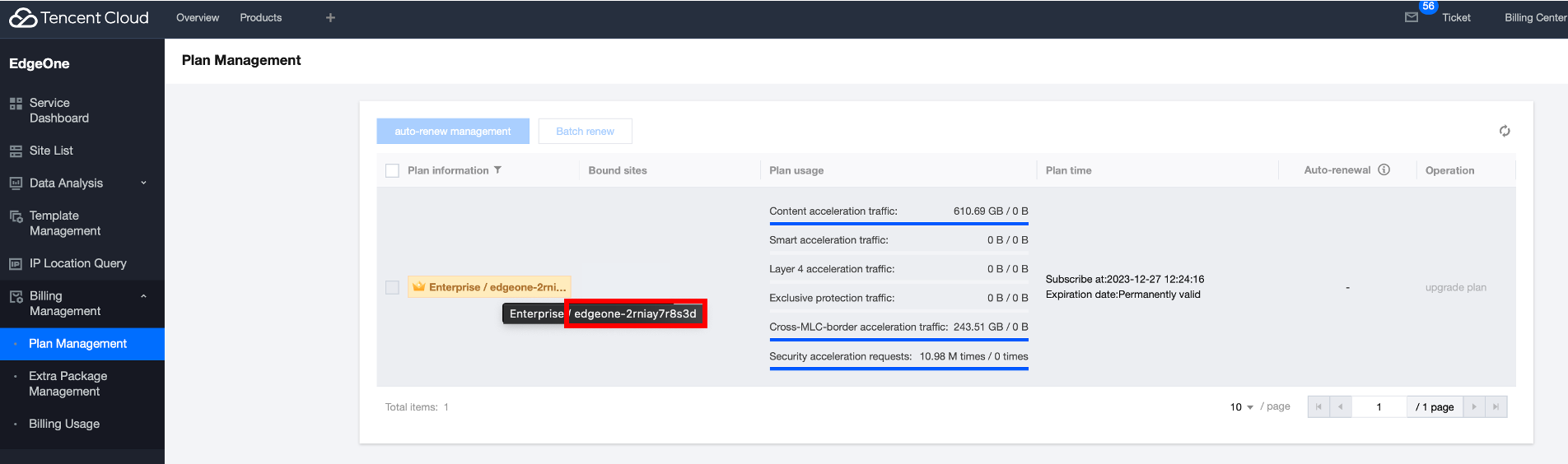
Task: Click the page number input field
Action: point(1379,406)
